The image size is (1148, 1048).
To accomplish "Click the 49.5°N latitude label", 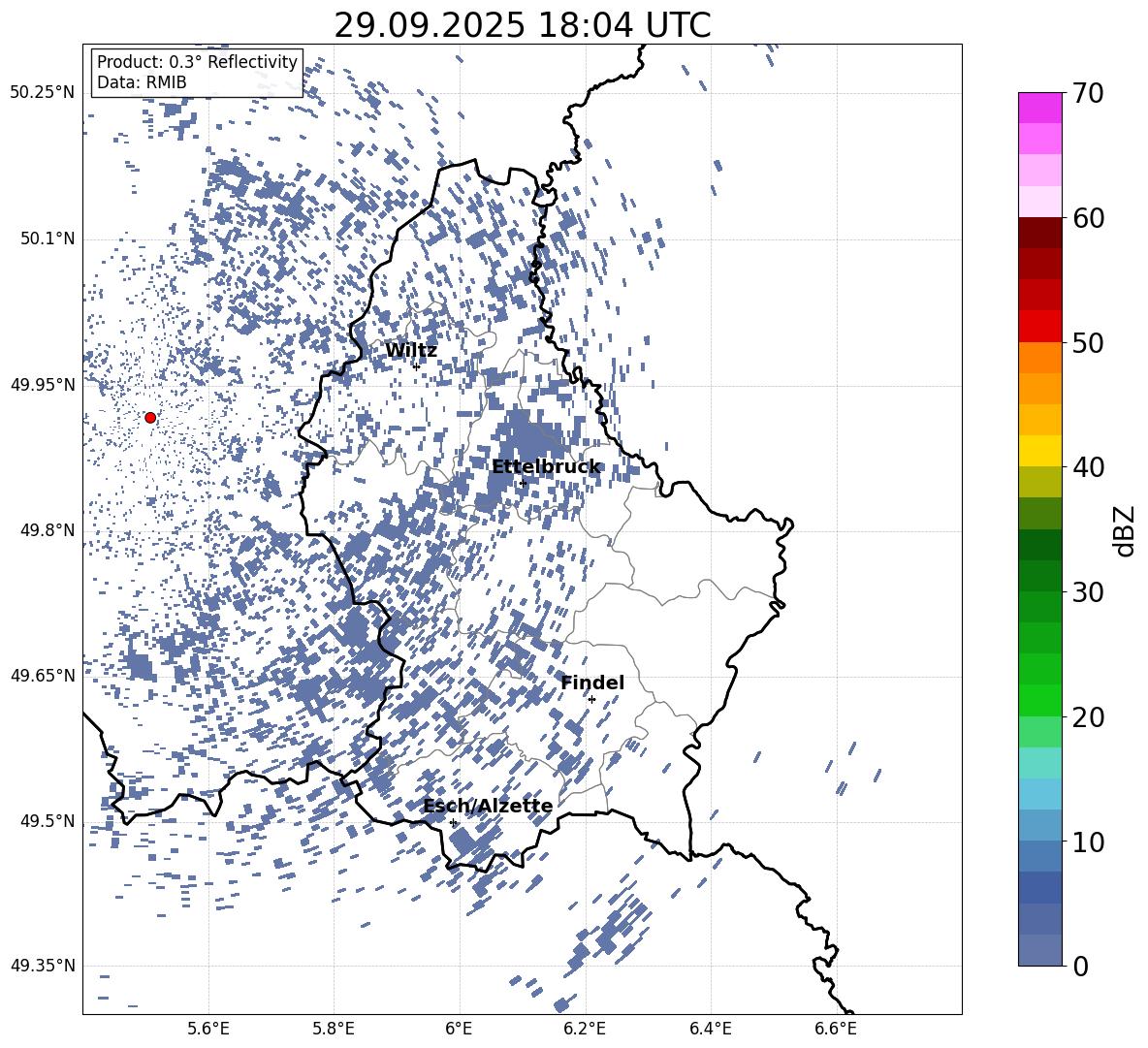I will tap(48, 821).
